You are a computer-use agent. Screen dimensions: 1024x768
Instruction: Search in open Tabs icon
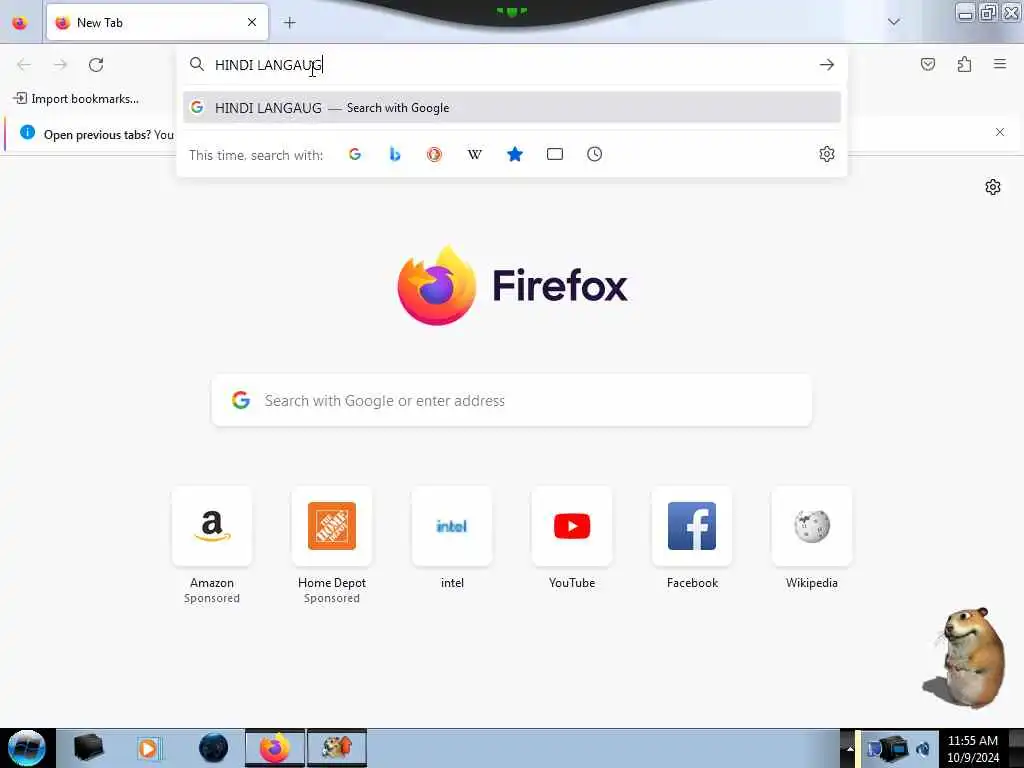pos(555,154)
